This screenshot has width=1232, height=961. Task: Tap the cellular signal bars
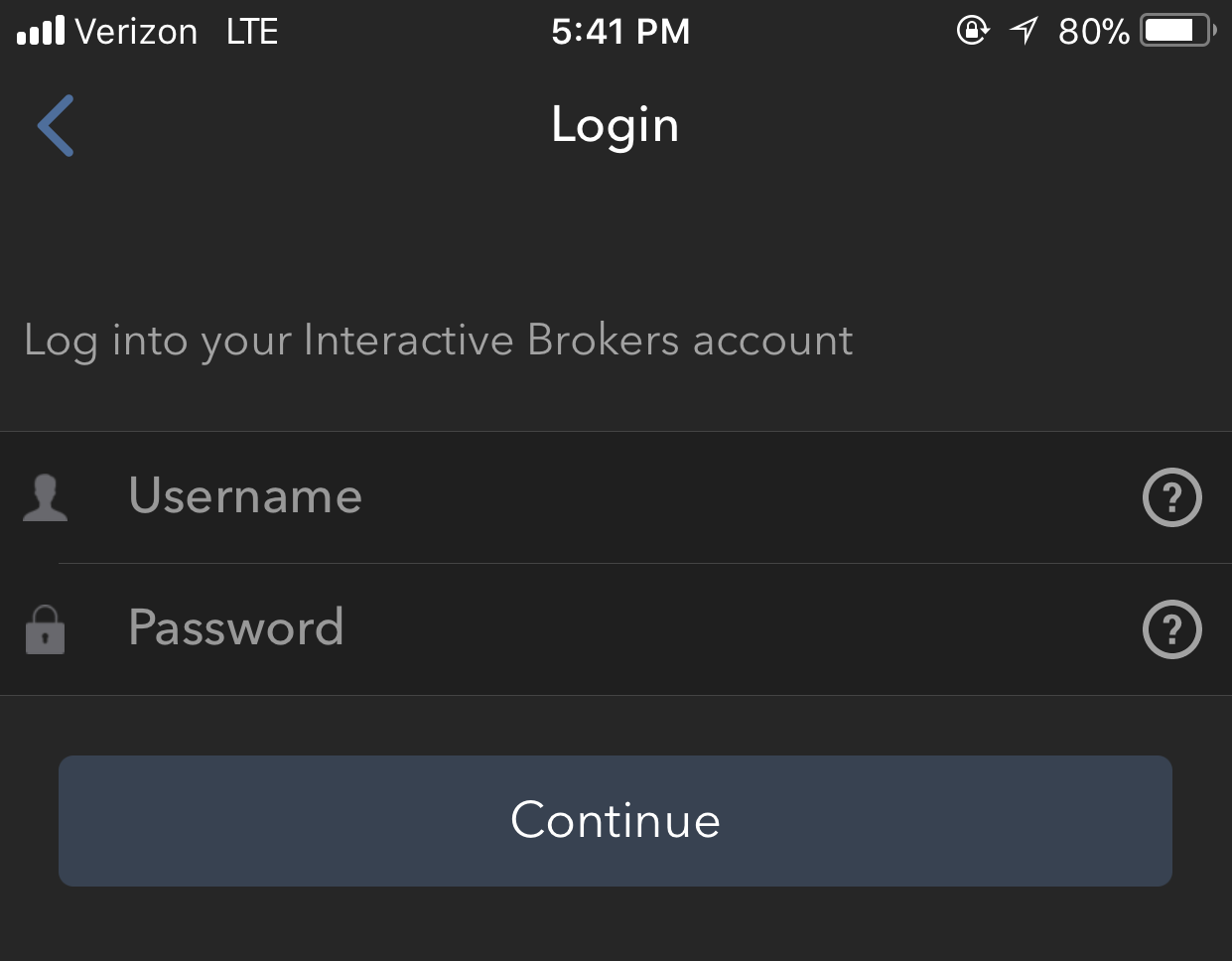tap(41, 31)
